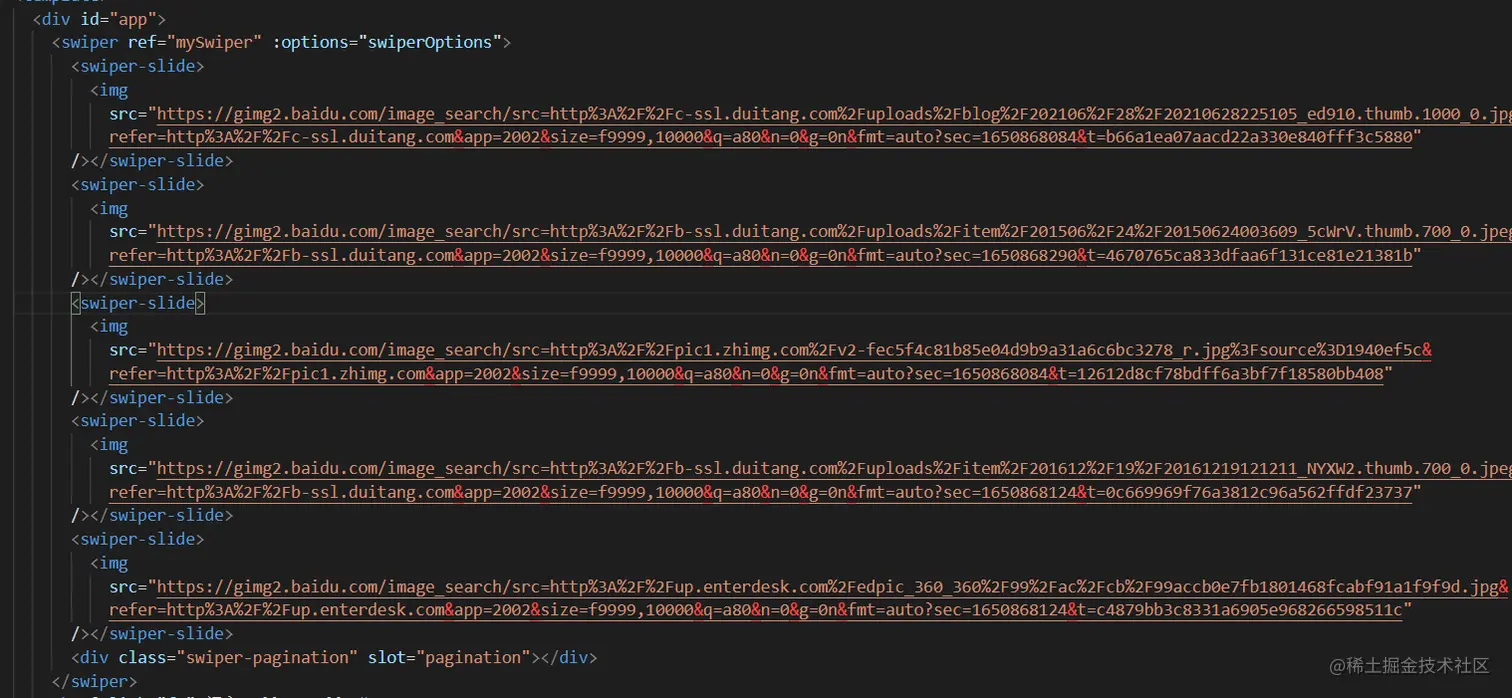Select the "swiperOptions" options binding value
The height and width of the screenshot is (698, 1512).
click(x=431, y=42)
